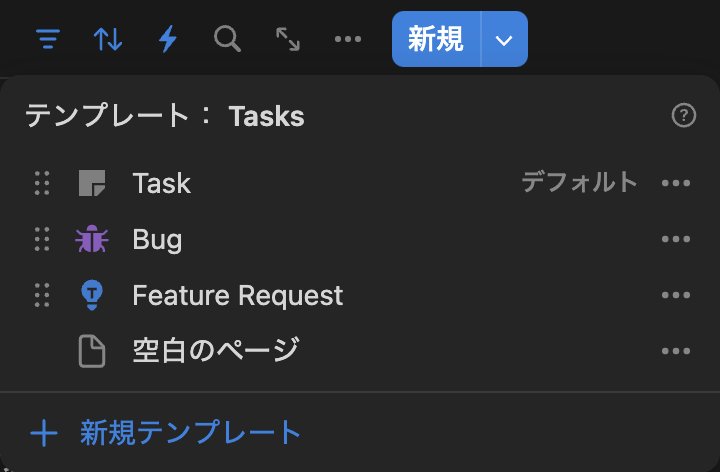Click the Feature Request lightbulb icon
Viewport: 720px width, 472px height.
(92, 295)
